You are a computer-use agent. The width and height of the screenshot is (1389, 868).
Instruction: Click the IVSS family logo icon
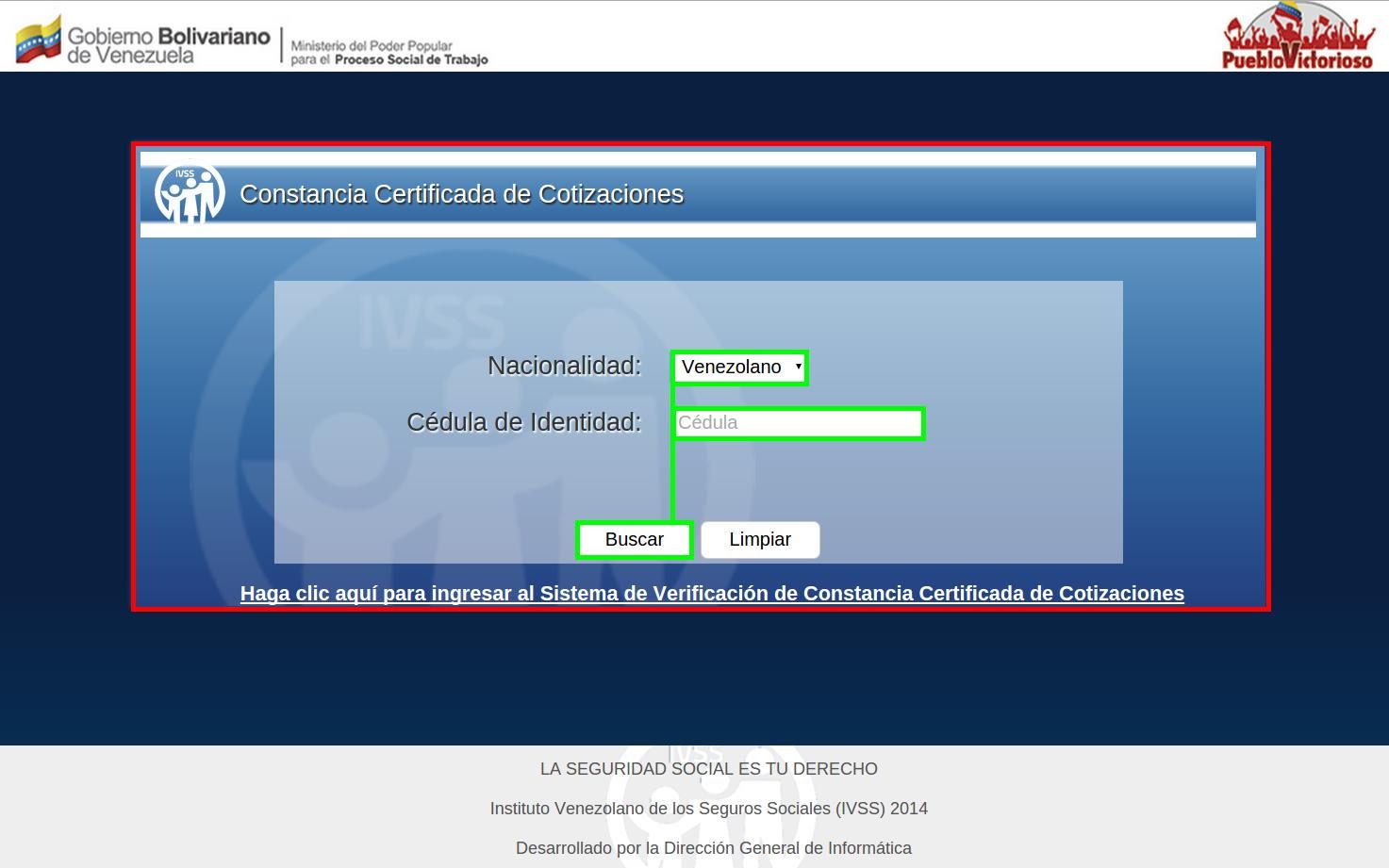(x=190, y=193)
